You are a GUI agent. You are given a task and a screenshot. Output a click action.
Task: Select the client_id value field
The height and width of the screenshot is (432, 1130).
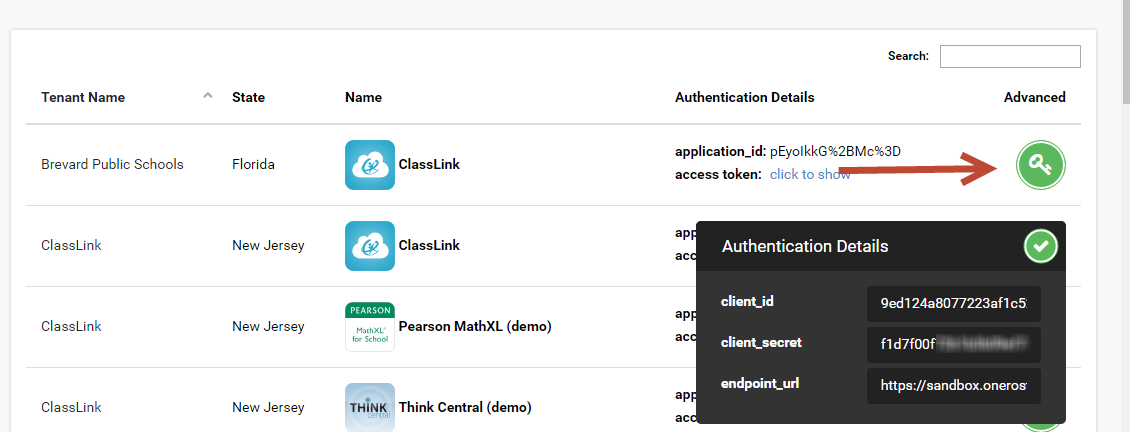[953, 304]
